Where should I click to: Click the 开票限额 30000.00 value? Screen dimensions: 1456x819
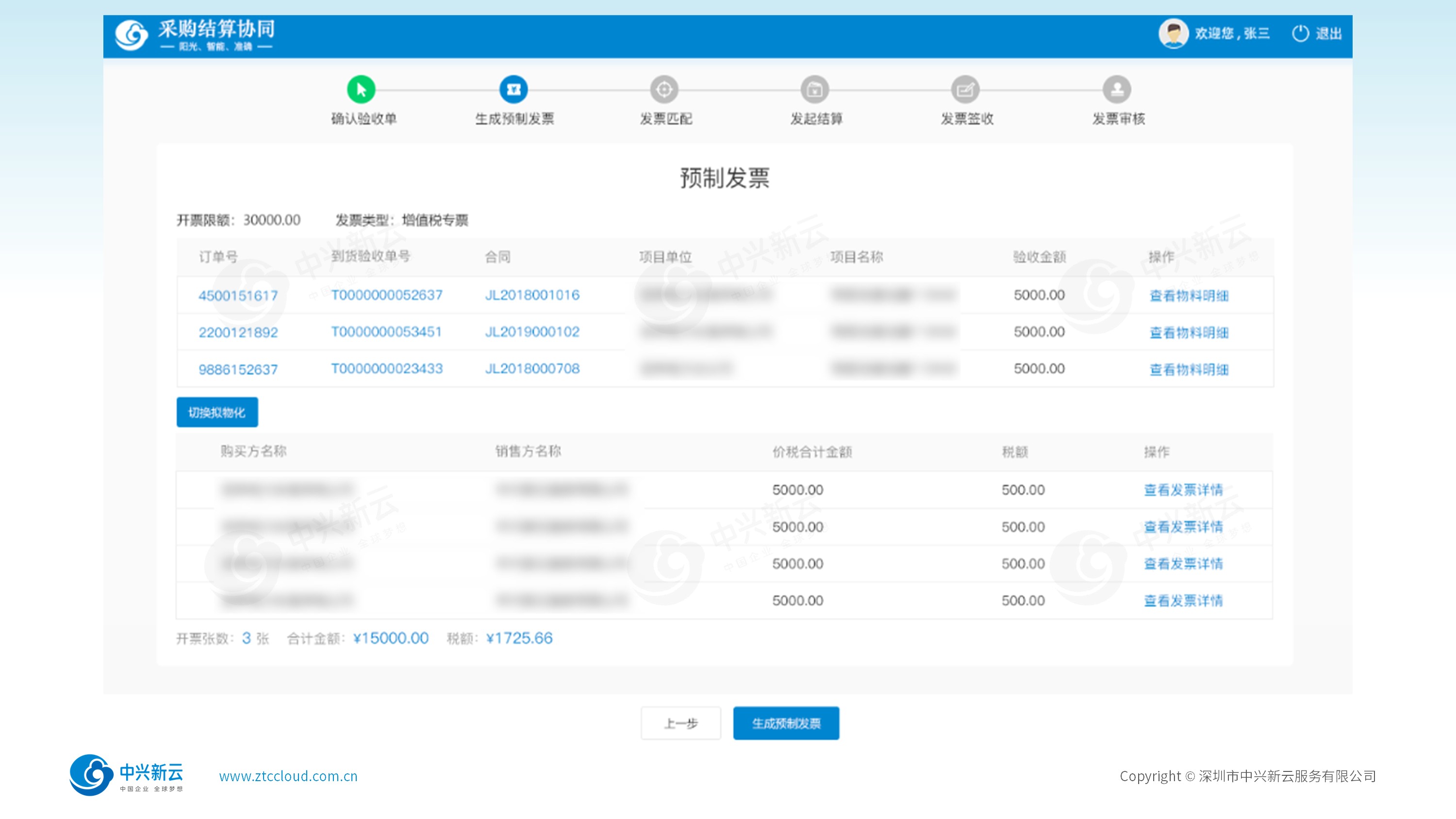pos(272,220)
